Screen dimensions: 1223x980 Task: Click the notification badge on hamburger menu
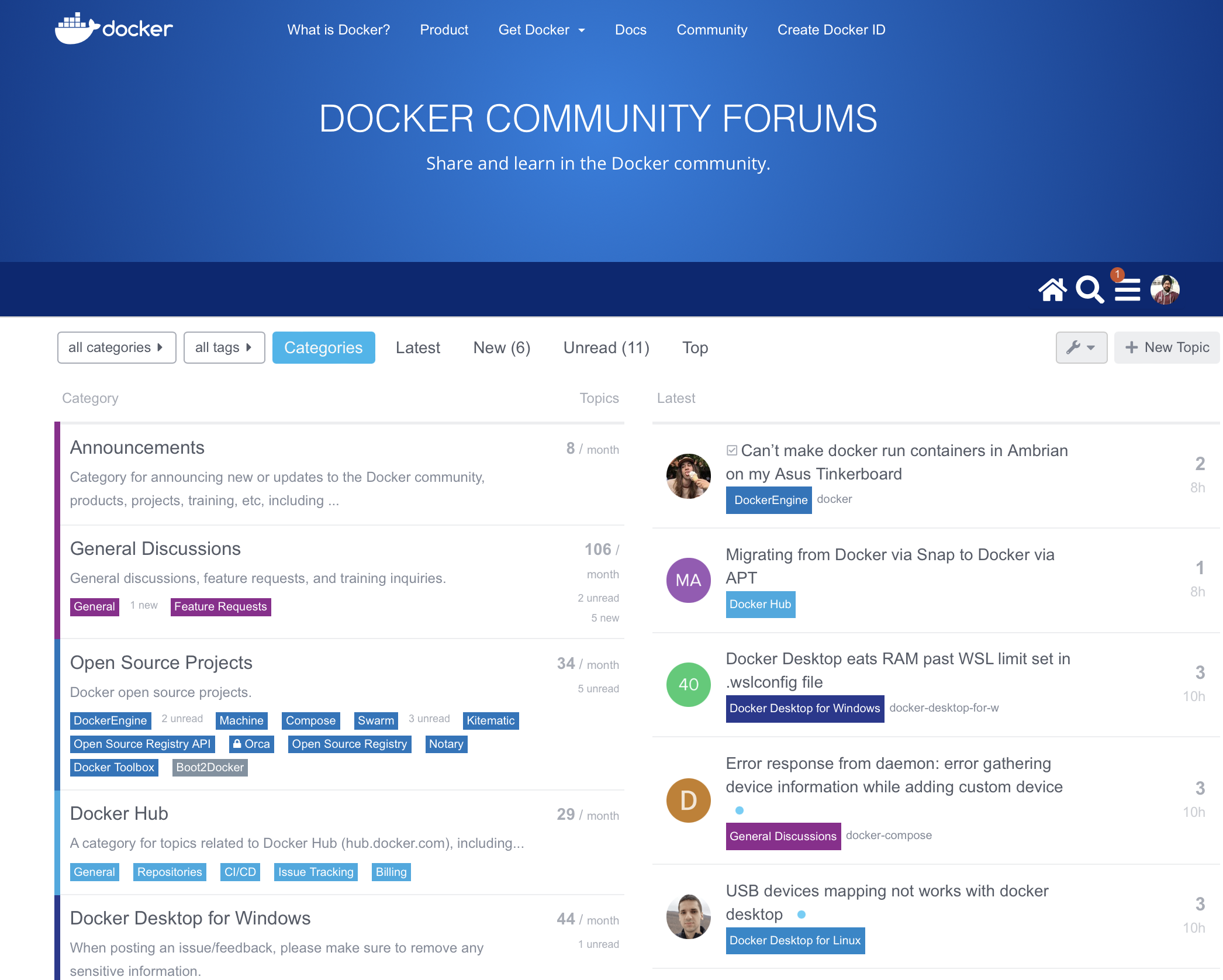(x=1117, y=274)
